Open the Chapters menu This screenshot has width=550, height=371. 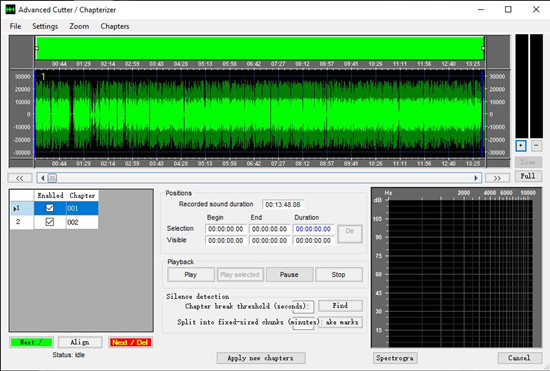(115, 26)
